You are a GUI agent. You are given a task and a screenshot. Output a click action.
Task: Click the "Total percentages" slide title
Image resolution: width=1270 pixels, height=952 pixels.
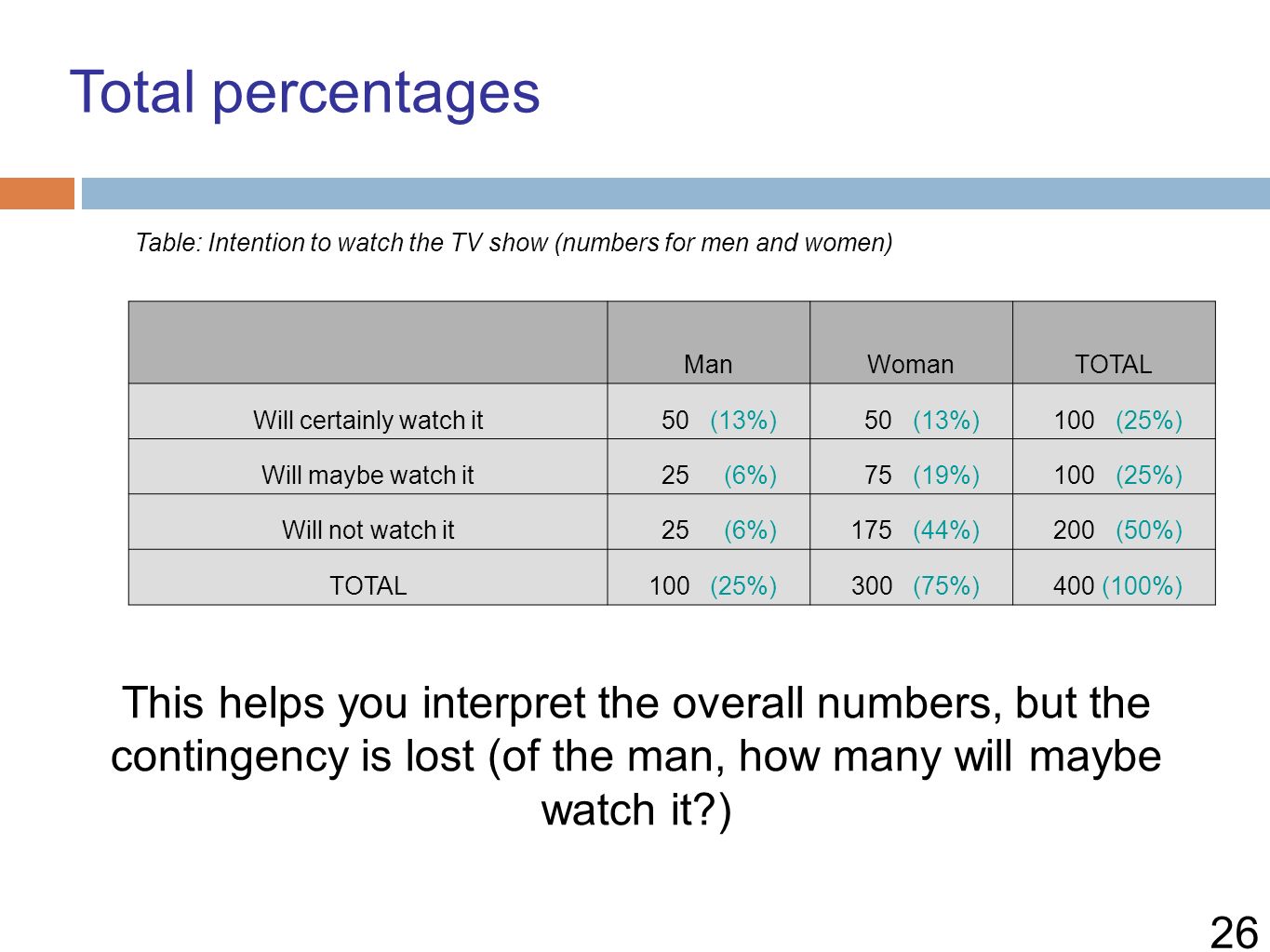[x=304, y=92]
